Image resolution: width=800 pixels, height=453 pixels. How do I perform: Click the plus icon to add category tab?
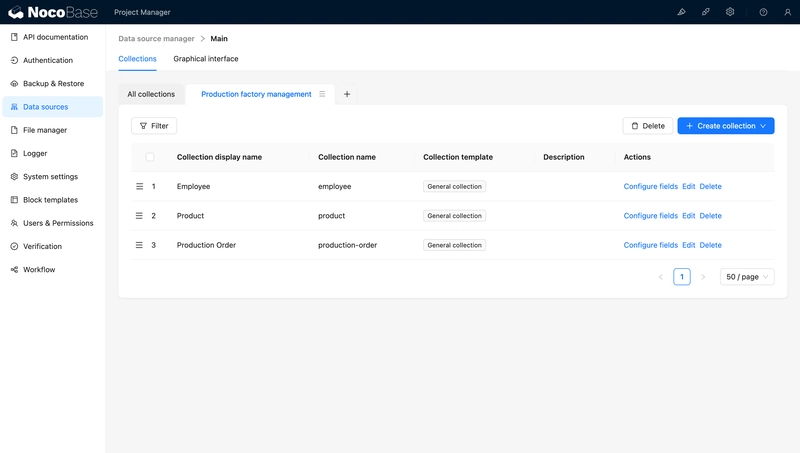tap(347, 94)
